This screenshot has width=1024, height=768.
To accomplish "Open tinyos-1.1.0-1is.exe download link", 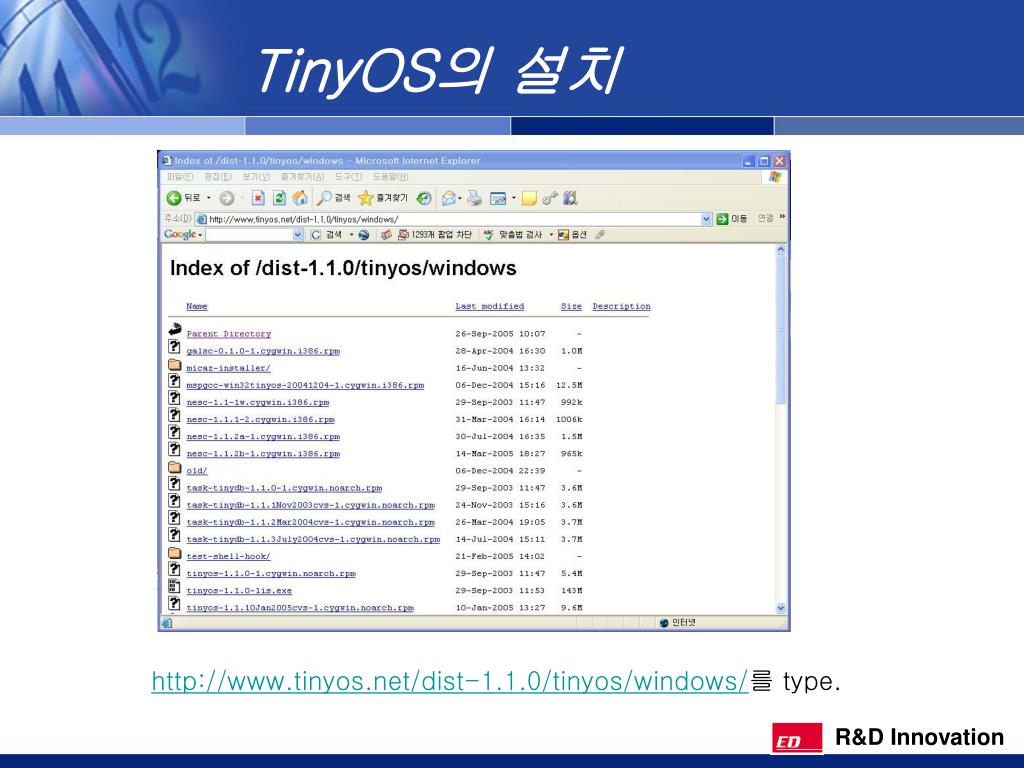I will 239,590.
